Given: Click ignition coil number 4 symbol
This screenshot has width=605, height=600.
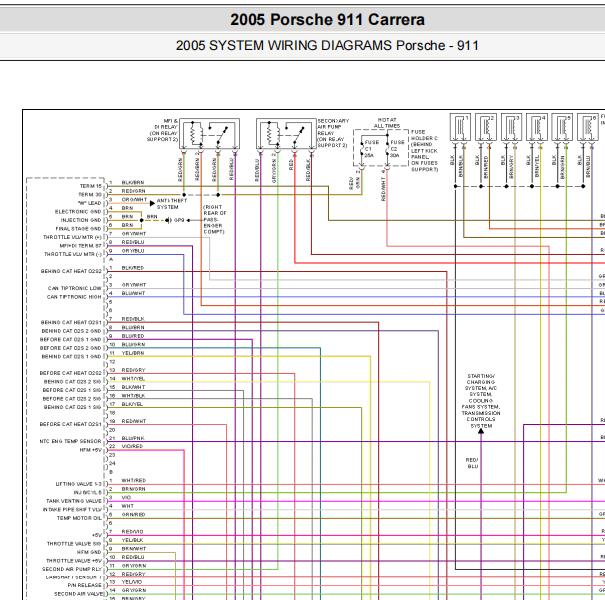Looking at the screenshot, I should [537, 127].
